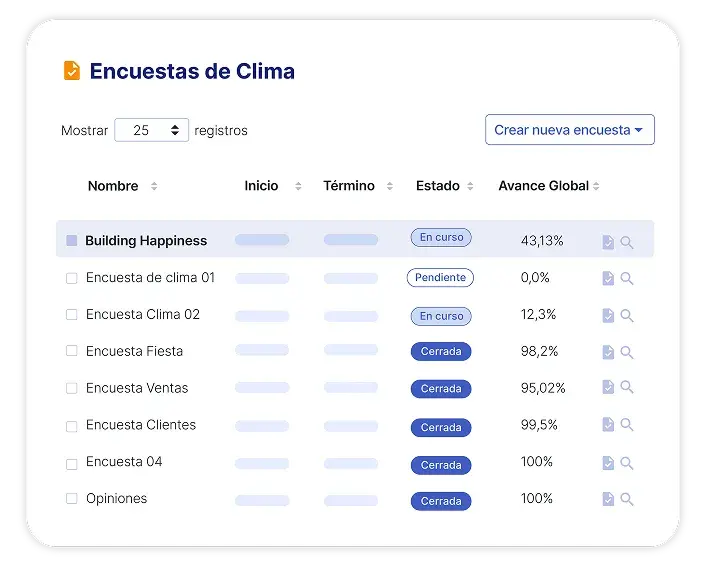
Task: Toggle the Opiniones row checkbox
Action: point(72,499)
